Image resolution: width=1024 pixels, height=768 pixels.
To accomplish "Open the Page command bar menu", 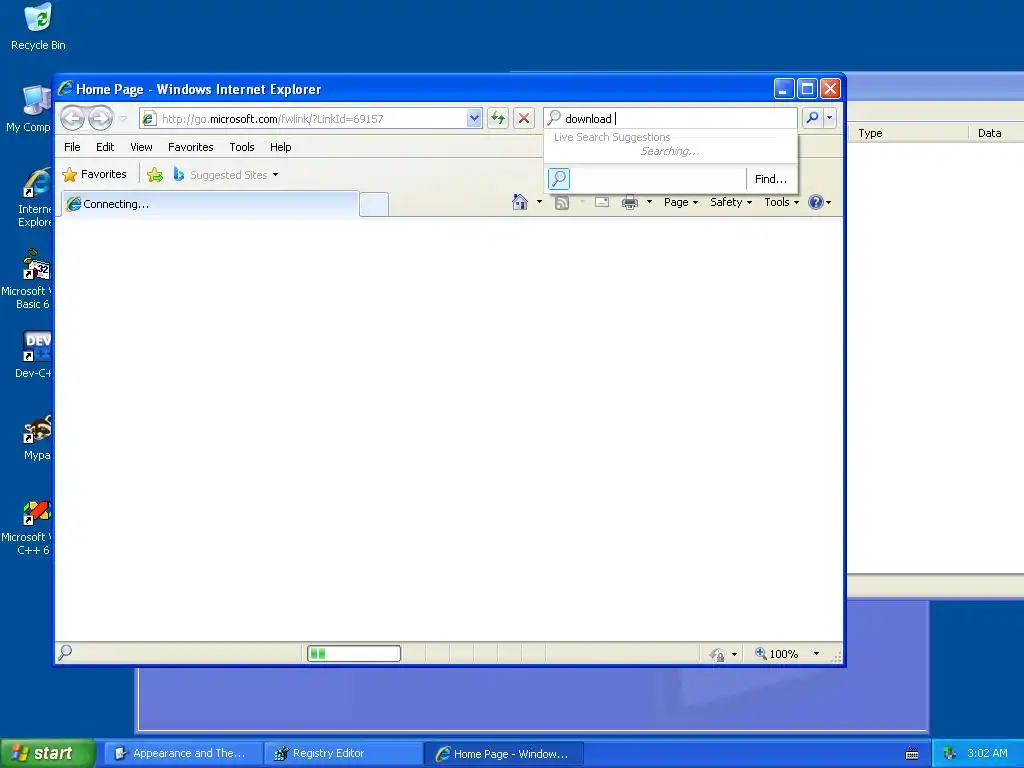I will 681,202.
